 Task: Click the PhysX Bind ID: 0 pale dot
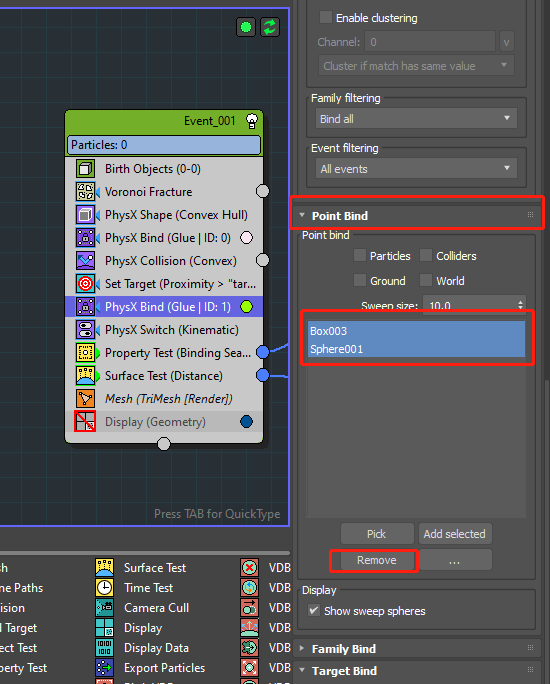click(246, 238)
